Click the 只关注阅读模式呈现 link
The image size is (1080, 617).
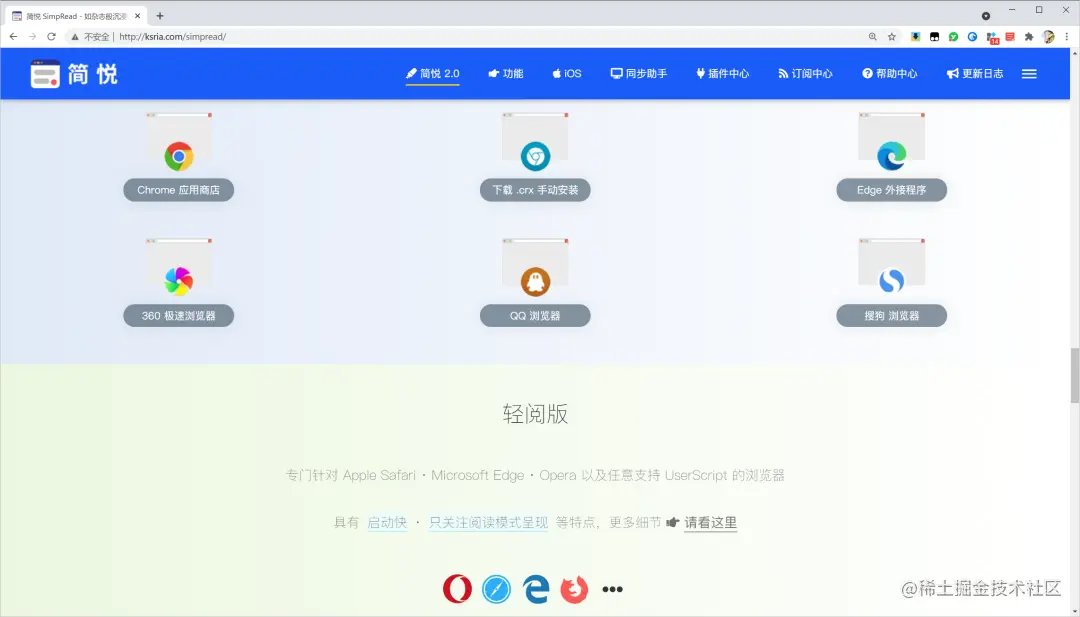[x=488, y=522]
